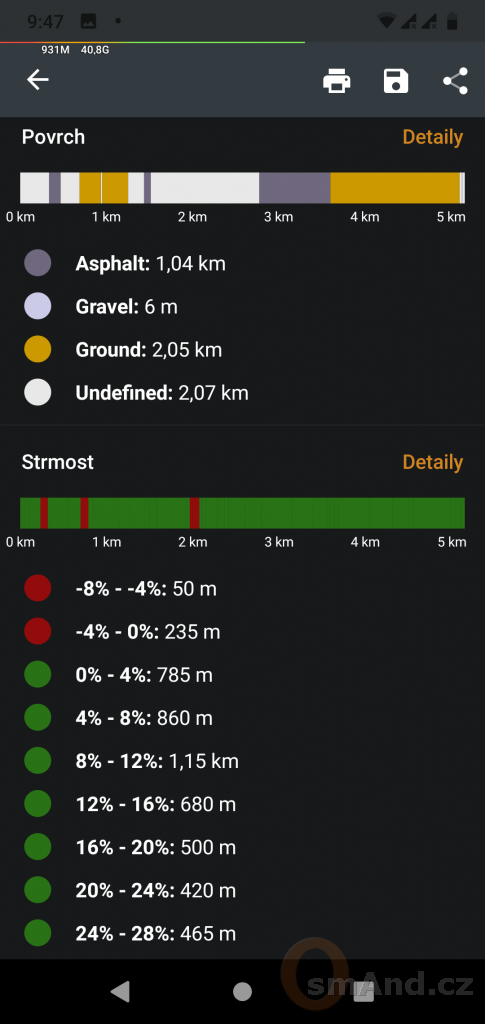The image size is (485, 1024).
Task: Tap the Ground yellow legend circle
Action: (x=37, y=349)
